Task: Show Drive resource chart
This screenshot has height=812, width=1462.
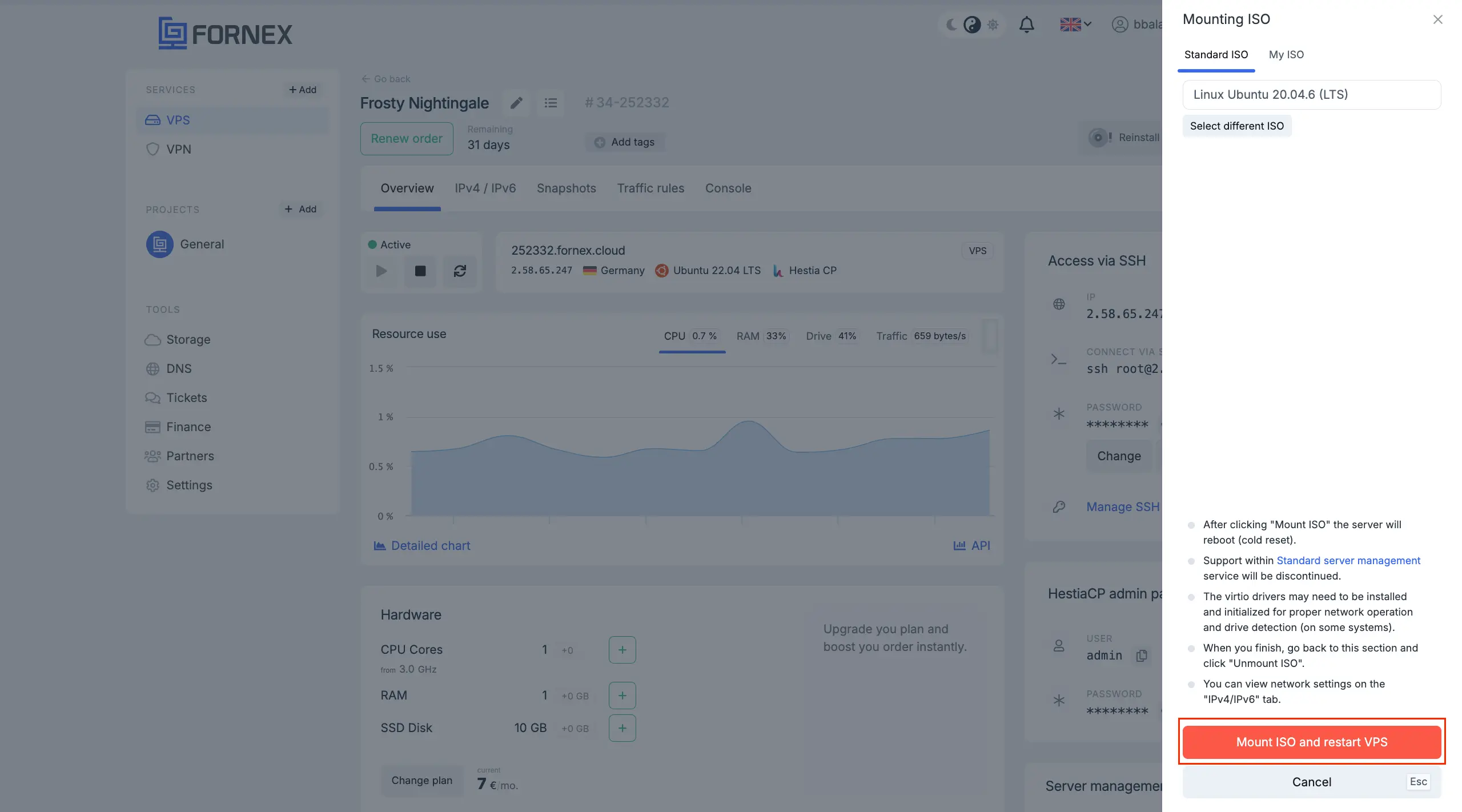Action: point(832,336)
